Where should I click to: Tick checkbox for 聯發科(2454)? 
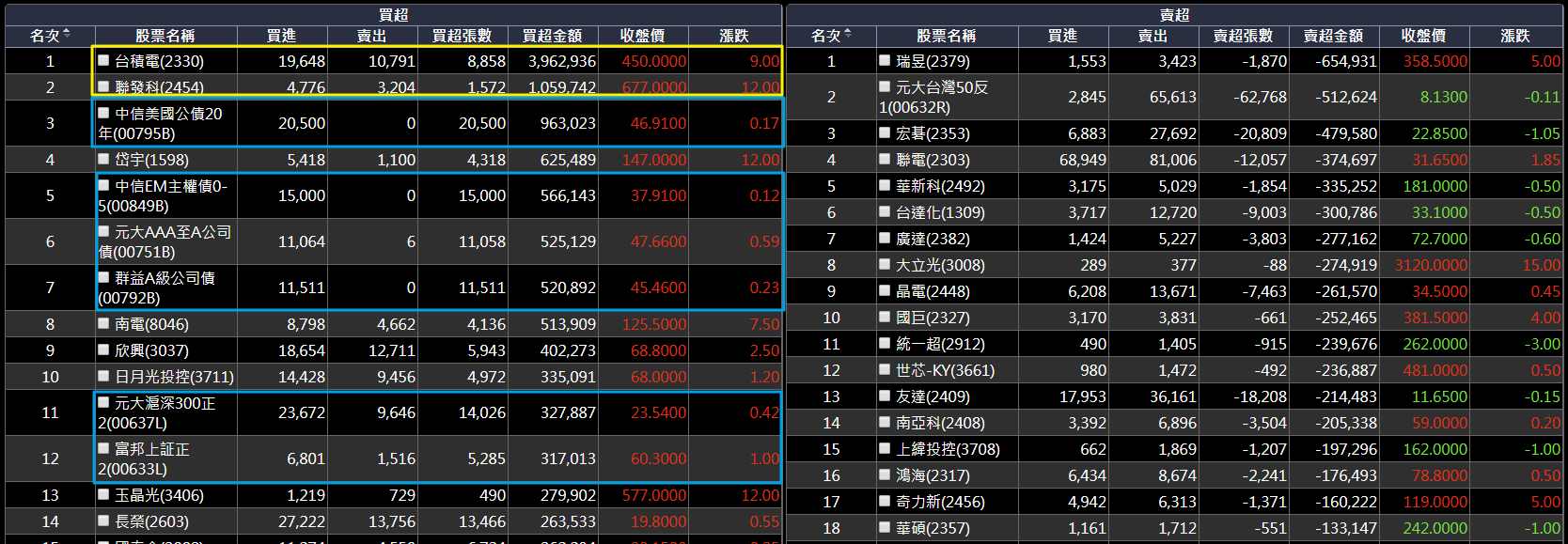click(x=104, y=86)
